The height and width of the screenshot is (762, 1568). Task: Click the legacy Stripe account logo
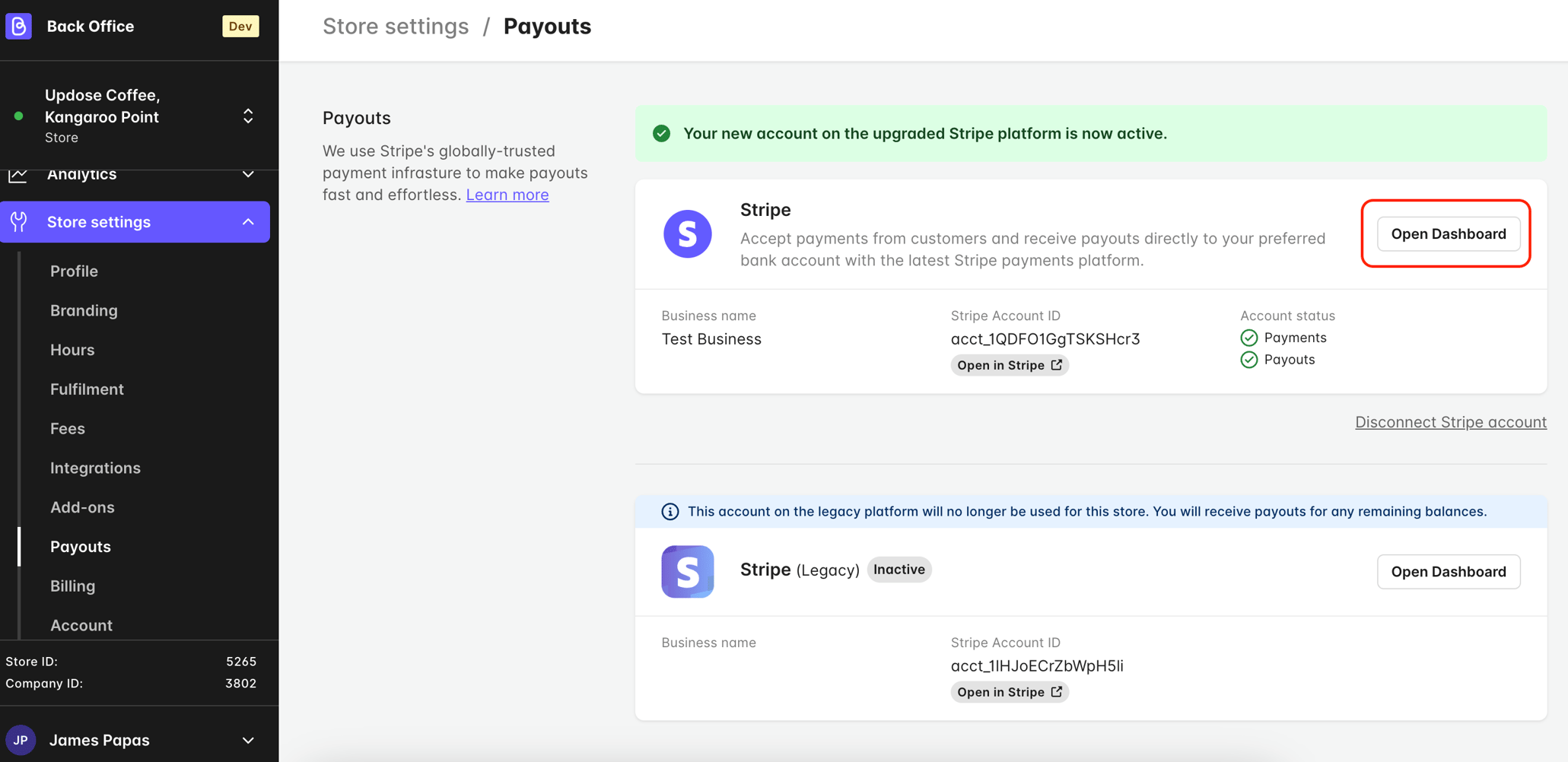click(687, 571)
